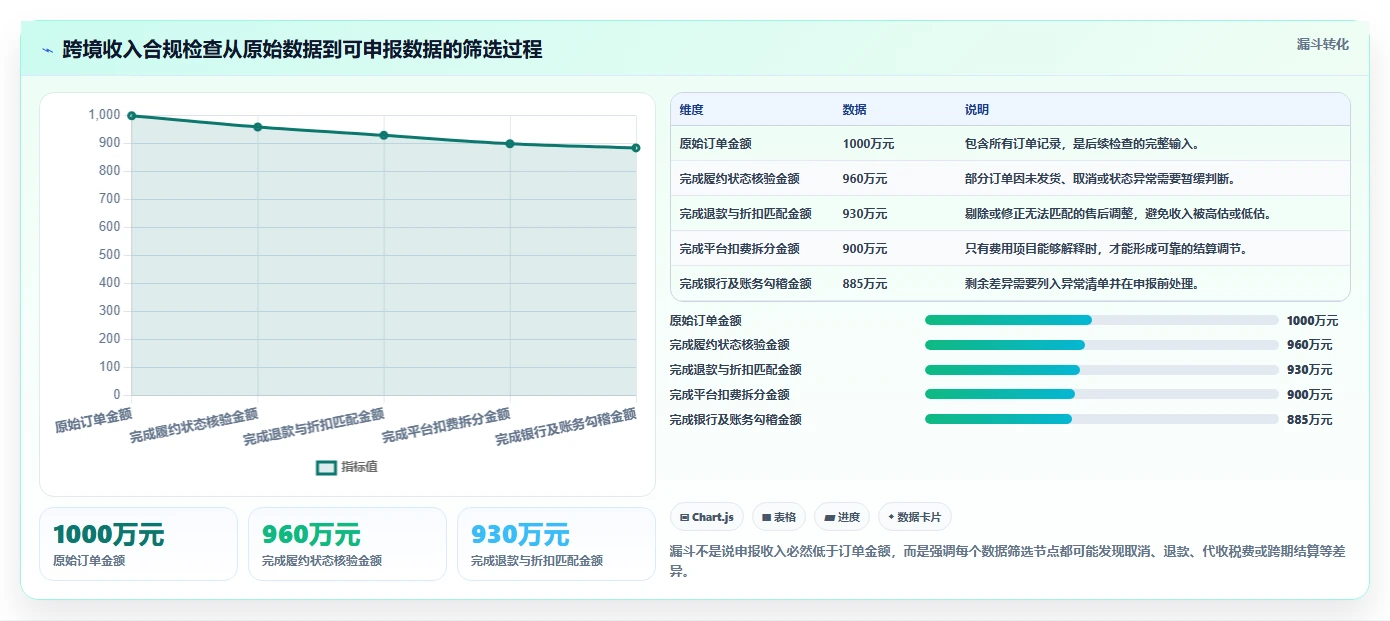Click the 885万元 value beside the progress bar
The height and width of the screenshot is (621, 1390).
click(x=1309, y=420)
